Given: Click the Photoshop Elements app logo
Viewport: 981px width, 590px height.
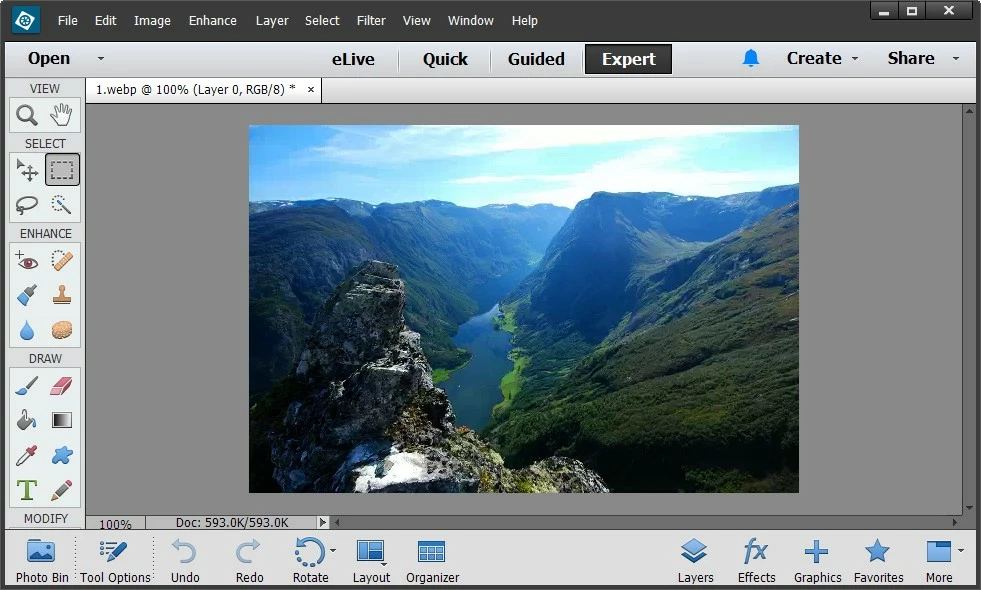Looking at the screenshot, I should tap(25, 21).
